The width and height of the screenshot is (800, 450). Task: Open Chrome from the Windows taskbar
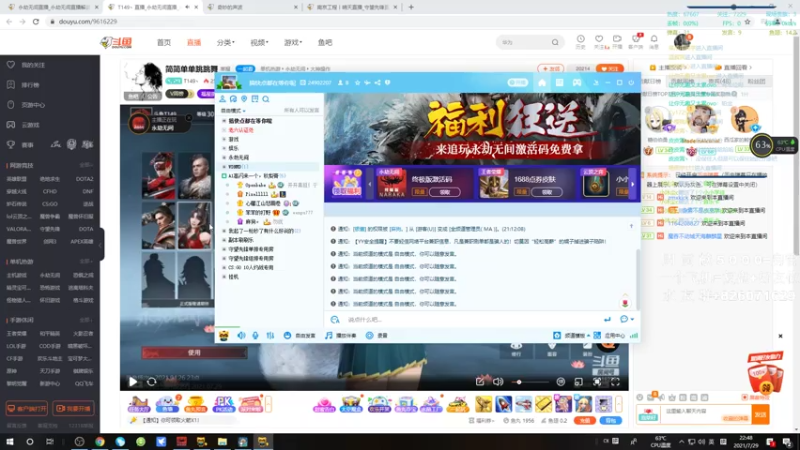pyautogui.click(x=100, y=442)
